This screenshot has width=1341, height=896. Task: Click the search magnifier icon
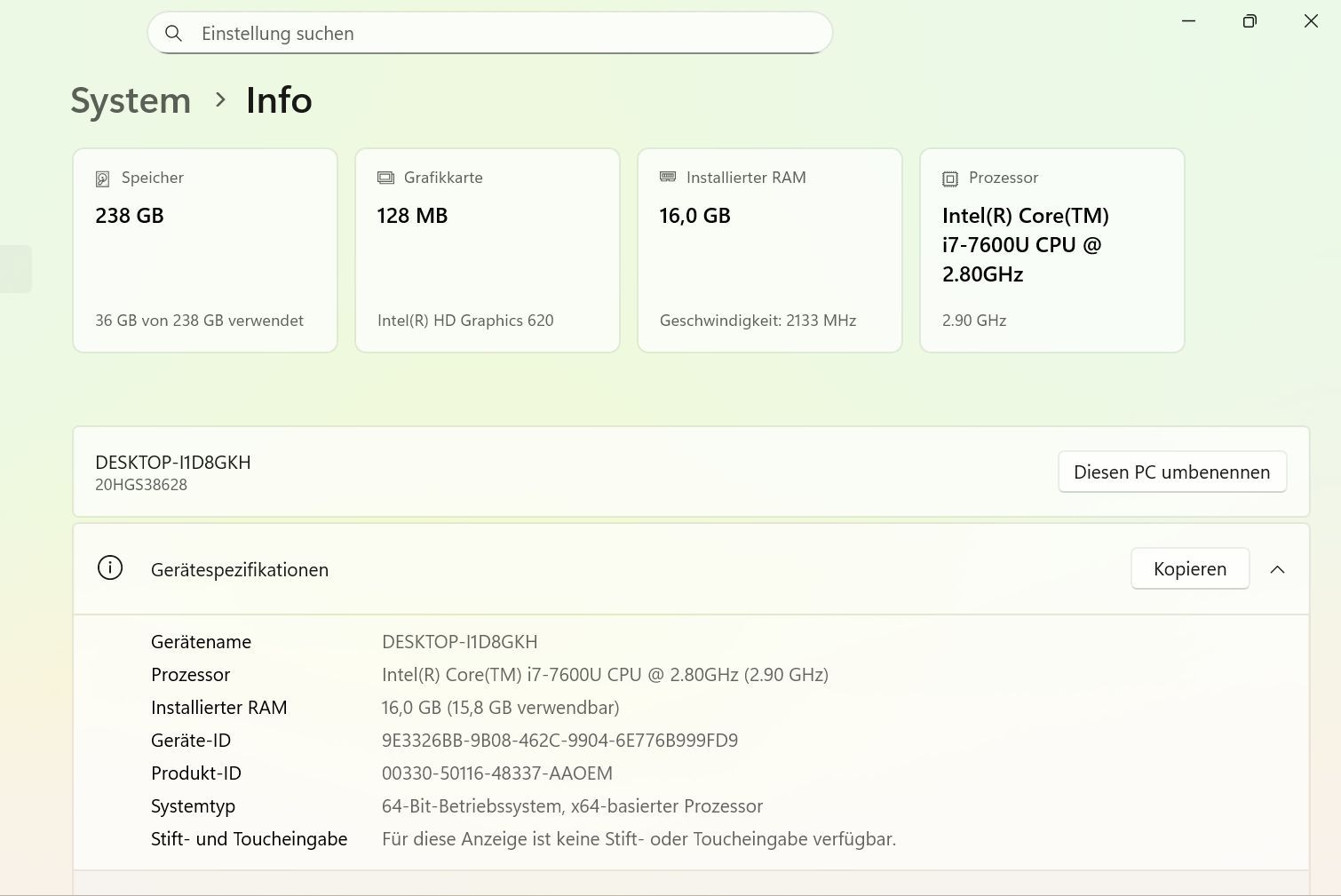pos(174,34)
